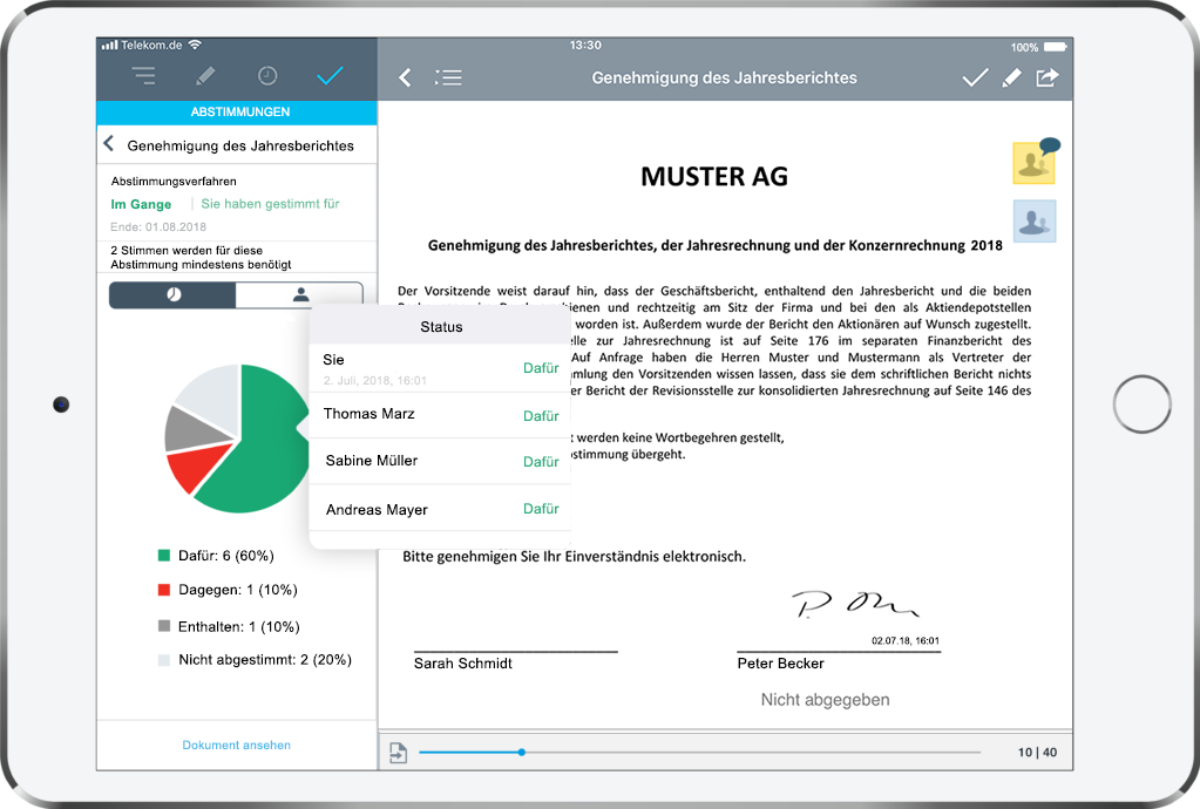Go back from Genehmigung des Jahresberichtes sidebar
The height and width of the screenshot is (809, 1200).
[109, 145]
